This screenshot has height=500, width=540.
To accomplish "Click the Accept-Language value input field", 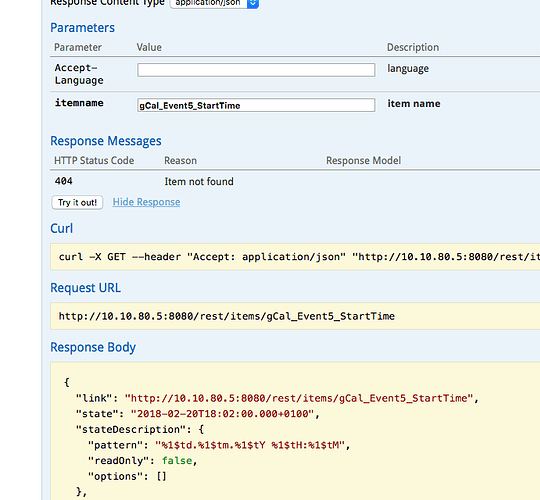I will pyautogui.click(x=256, y=70).
